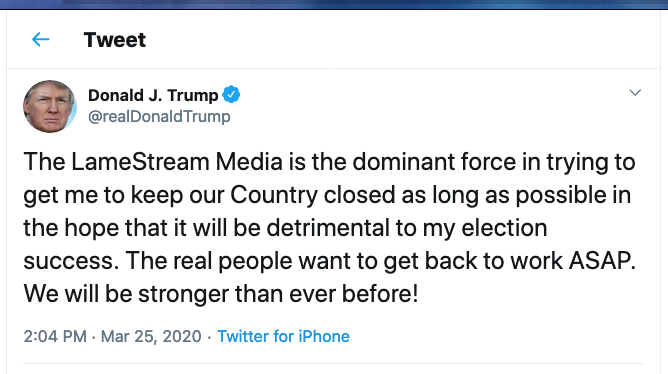Click the blue verified badge icon
668x374 pixels.
tap(231, 95)
